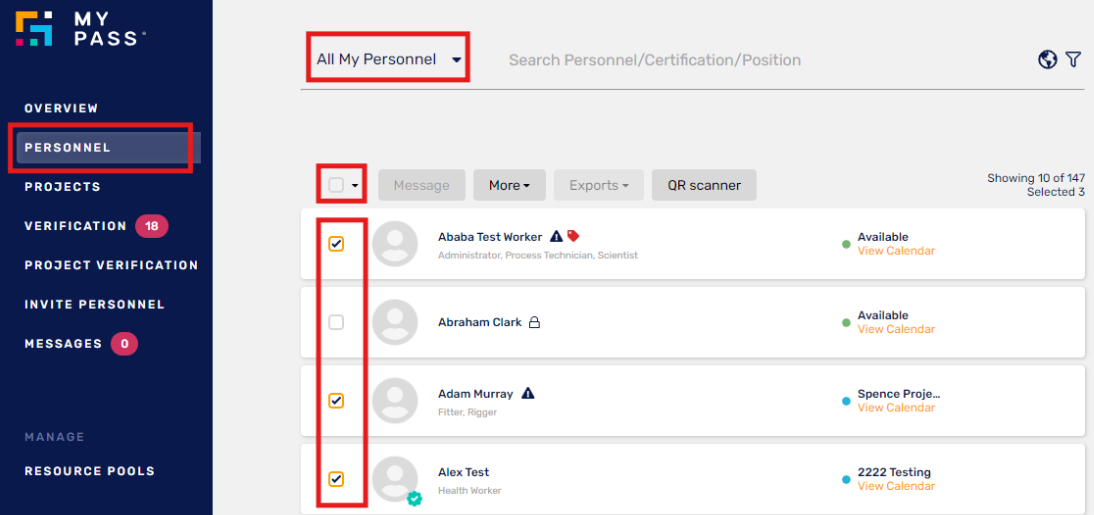Uncheck the Adam Murray checkbox
The width and height of the screenshot is (1094, 515).
click(x=336, y=401)
